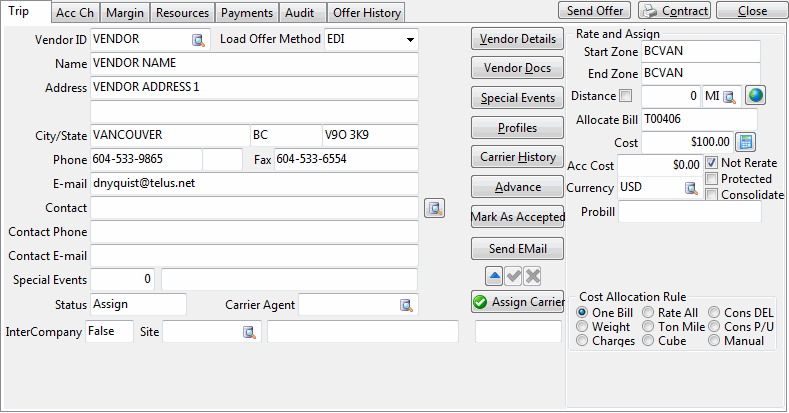This screenshot has width=789, height=413.
Task: Click the blue up arrow button
Action: 495,276
